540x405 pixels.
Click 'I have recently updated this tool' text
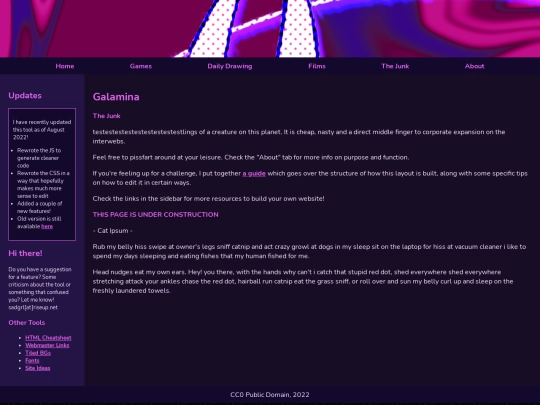[42, 130]
